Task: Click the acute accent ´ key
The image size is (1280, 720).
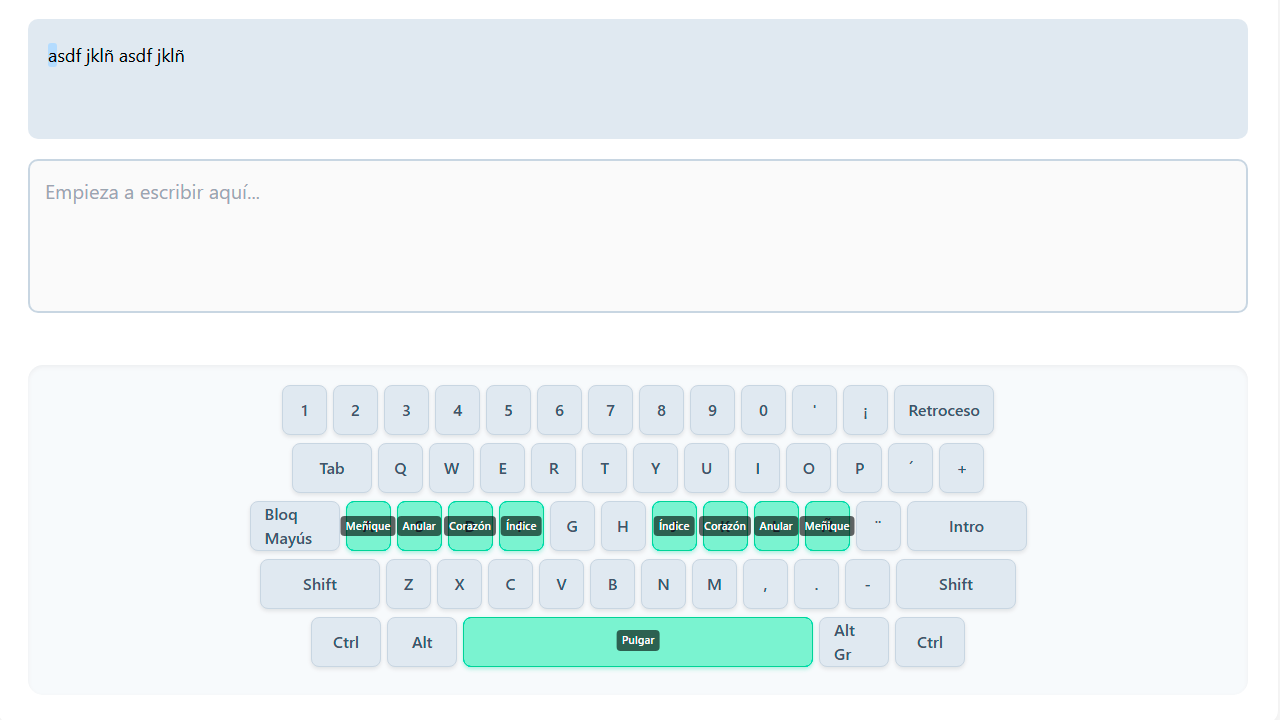Action: pyautogui.click(x=911, y=468)
